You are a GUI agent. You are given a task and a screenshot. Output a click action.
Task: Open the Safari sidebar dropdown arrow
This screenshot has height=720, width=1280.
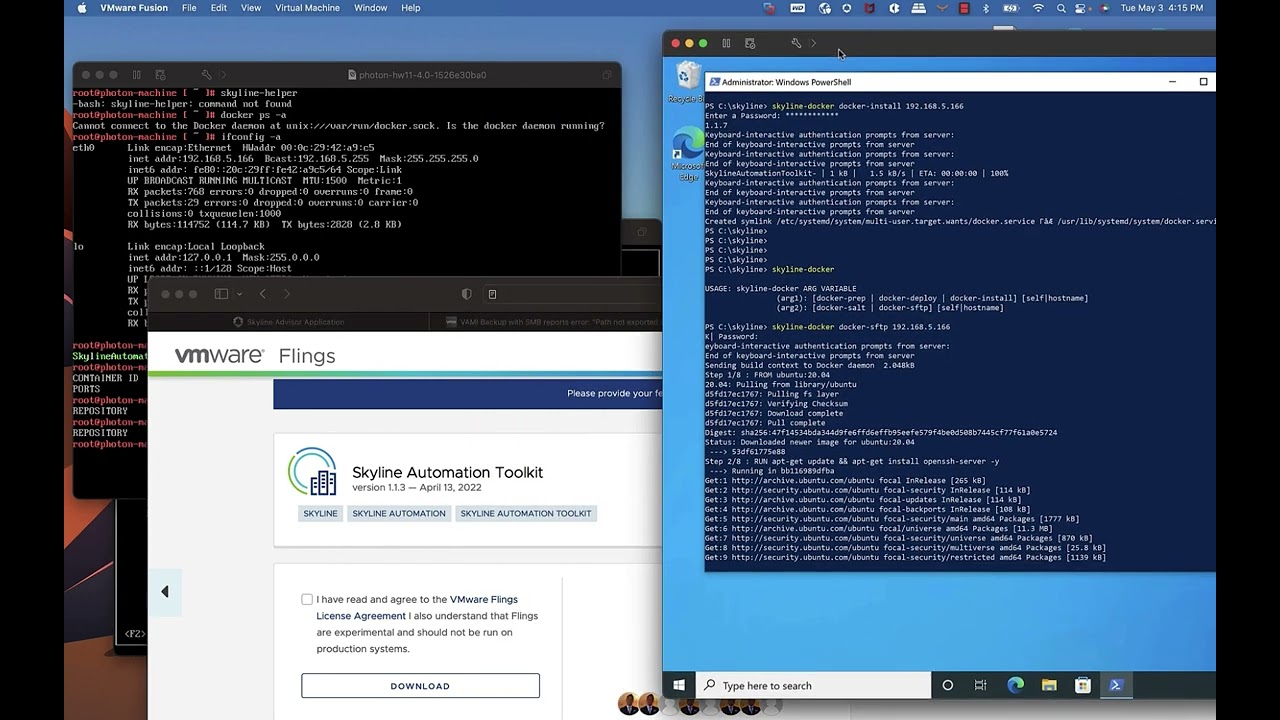tap(238, 294)
